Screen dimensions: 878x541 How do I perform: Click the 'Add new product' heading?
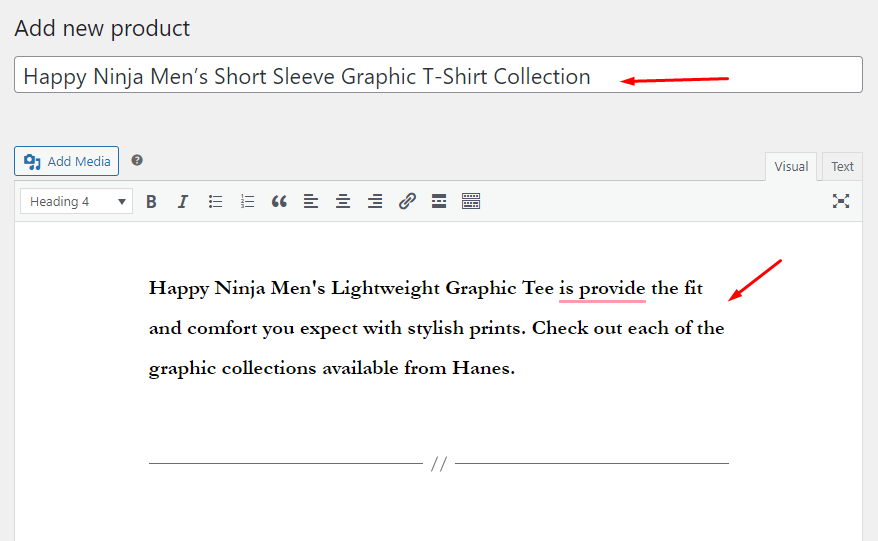[x=102, y=29]
